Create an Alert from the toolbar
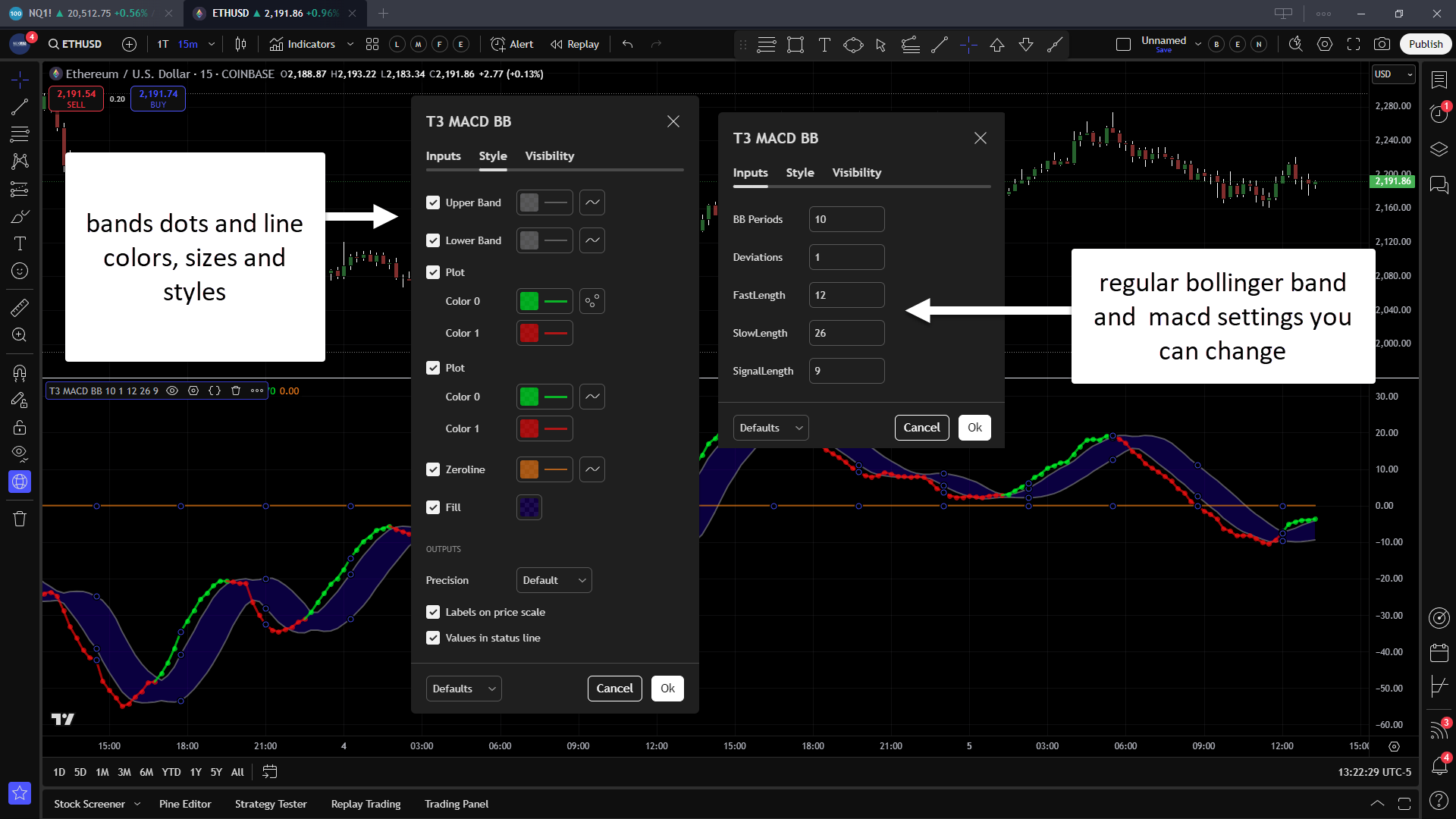 512,44
